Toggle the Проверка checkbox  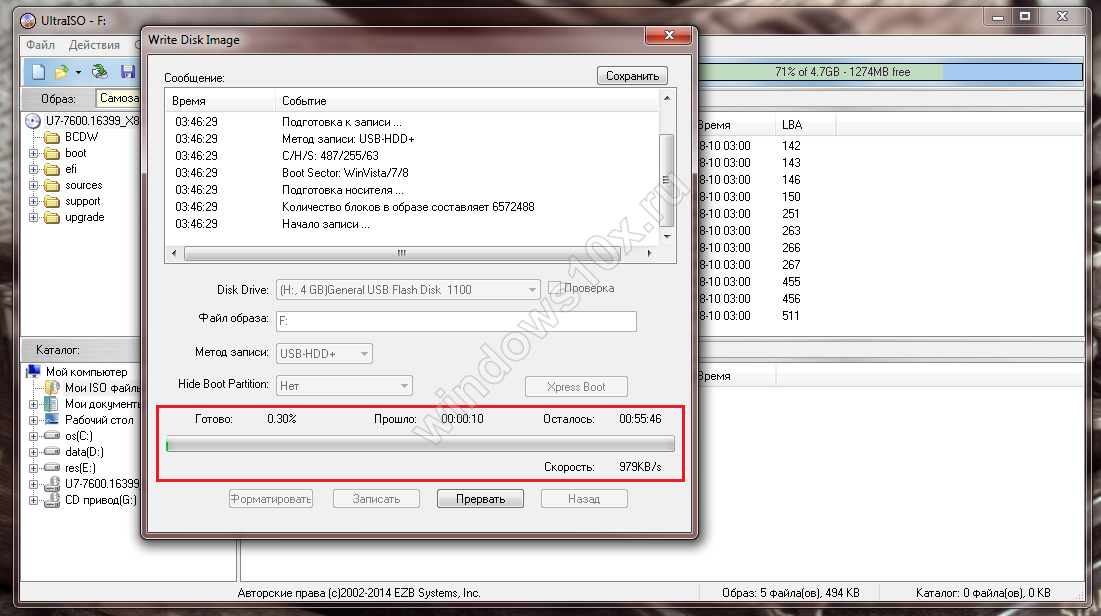pyautogui.click(x=554, y=289)
